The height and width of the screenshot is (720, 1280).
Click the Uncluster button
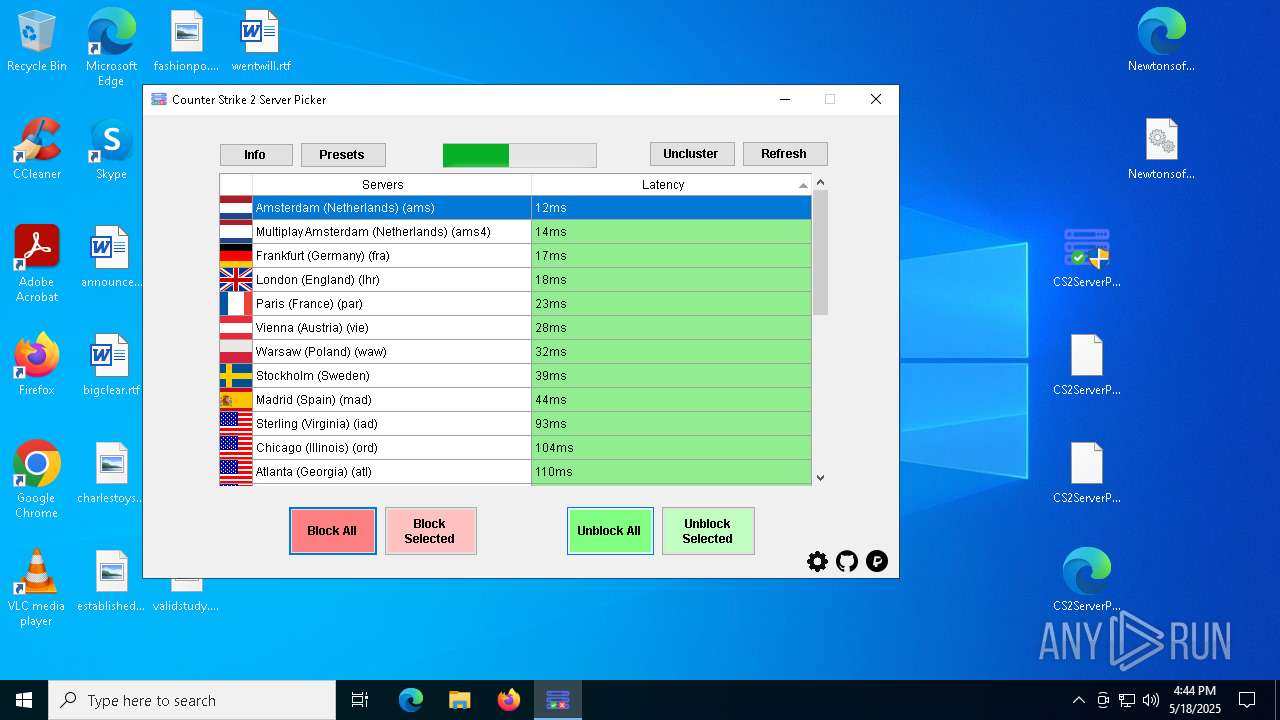point(692,154)
